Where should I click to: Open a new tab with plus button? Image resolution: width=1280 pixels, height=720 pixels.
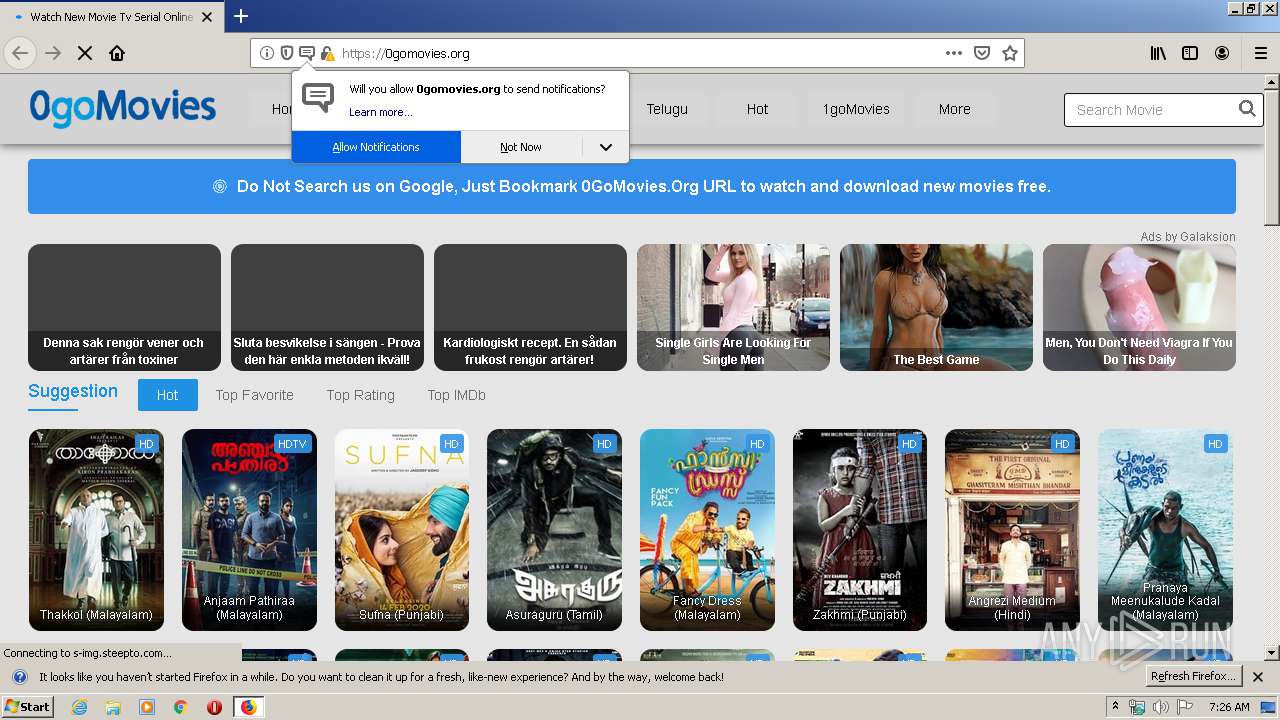pyautogui.click(x=241, y=16)
